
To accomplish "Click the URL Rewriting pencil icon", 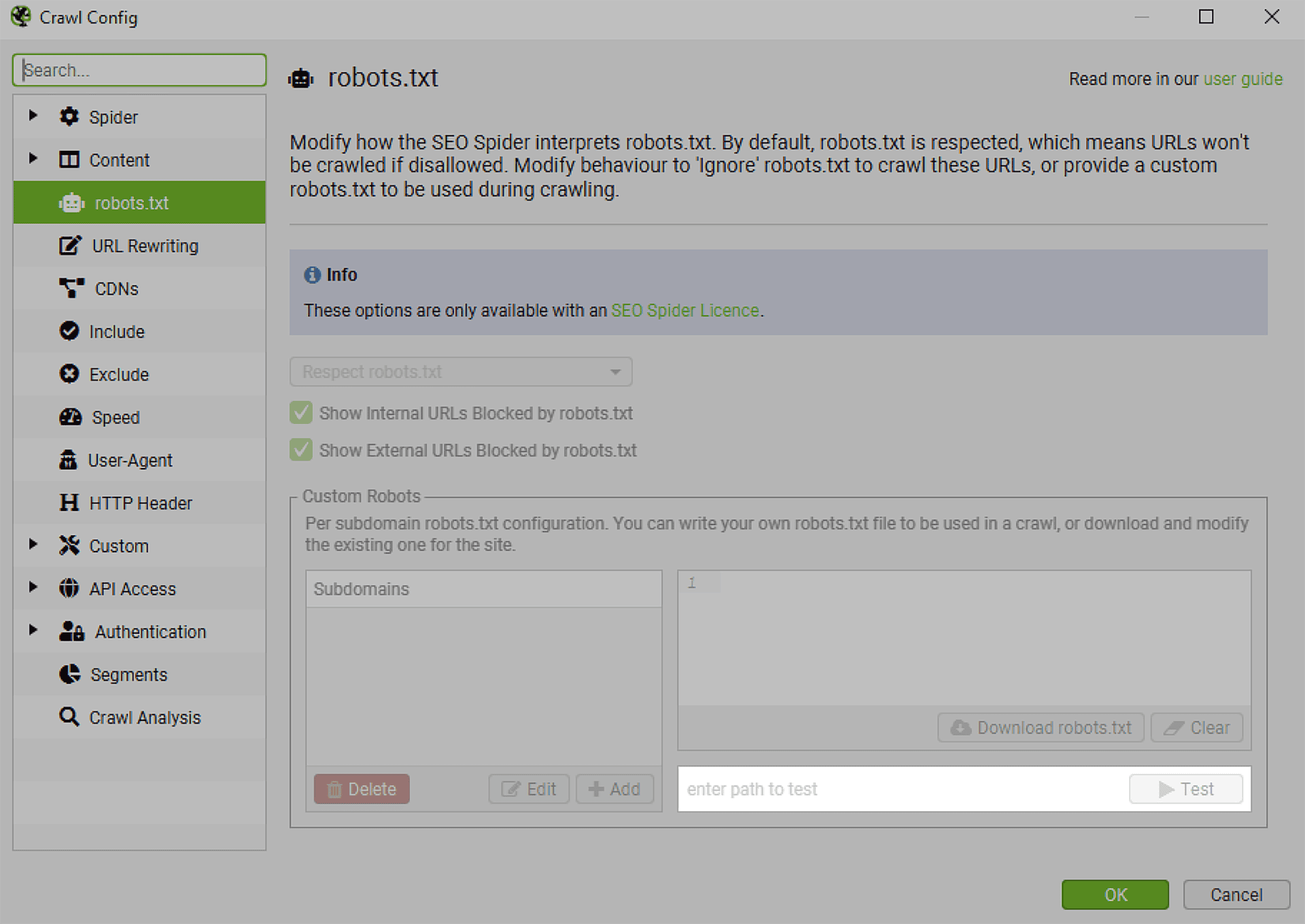I will point(69,246).
